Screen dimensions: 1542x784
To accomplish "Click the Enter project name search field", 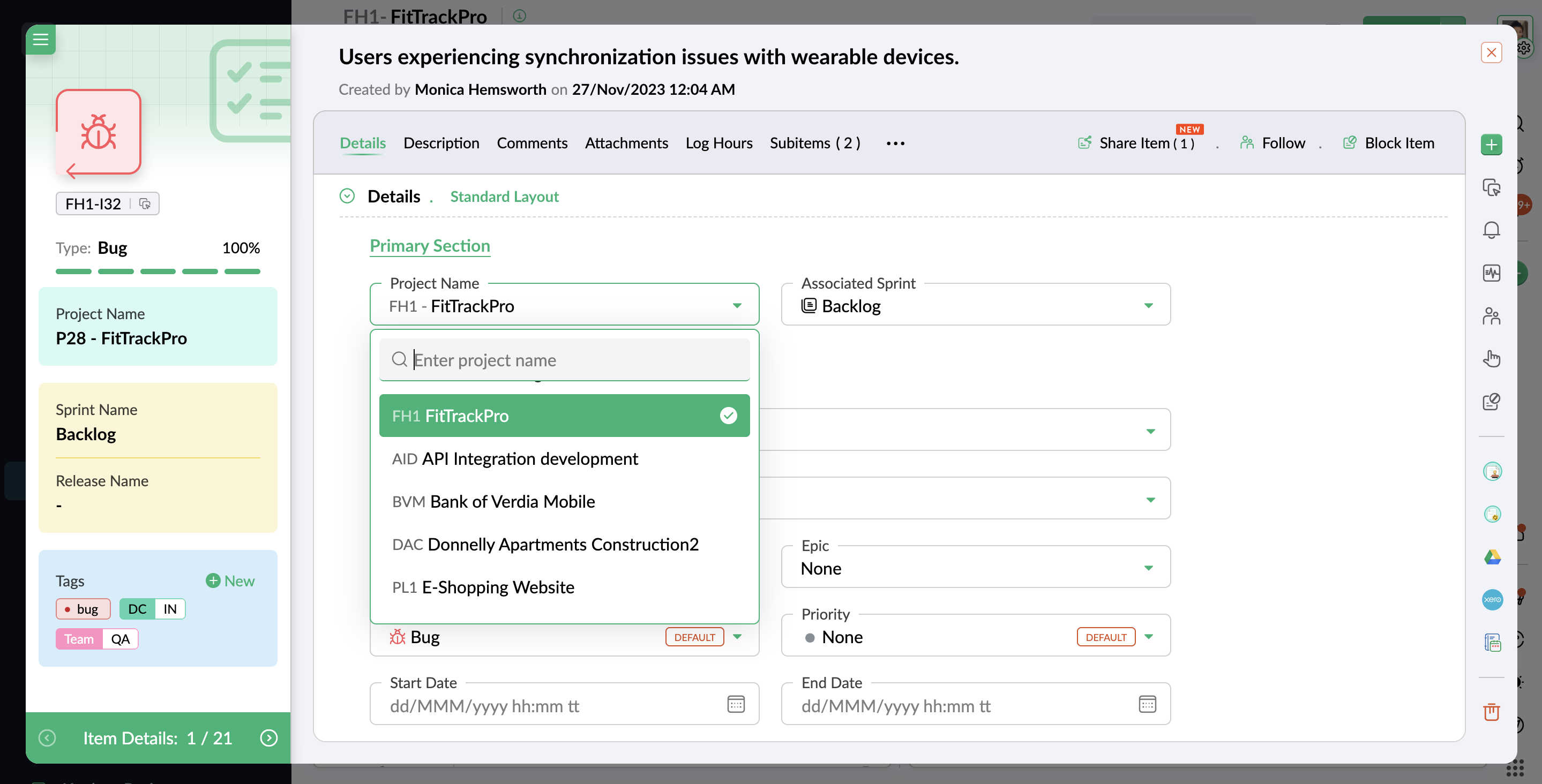I will click(x=564, y=360).
